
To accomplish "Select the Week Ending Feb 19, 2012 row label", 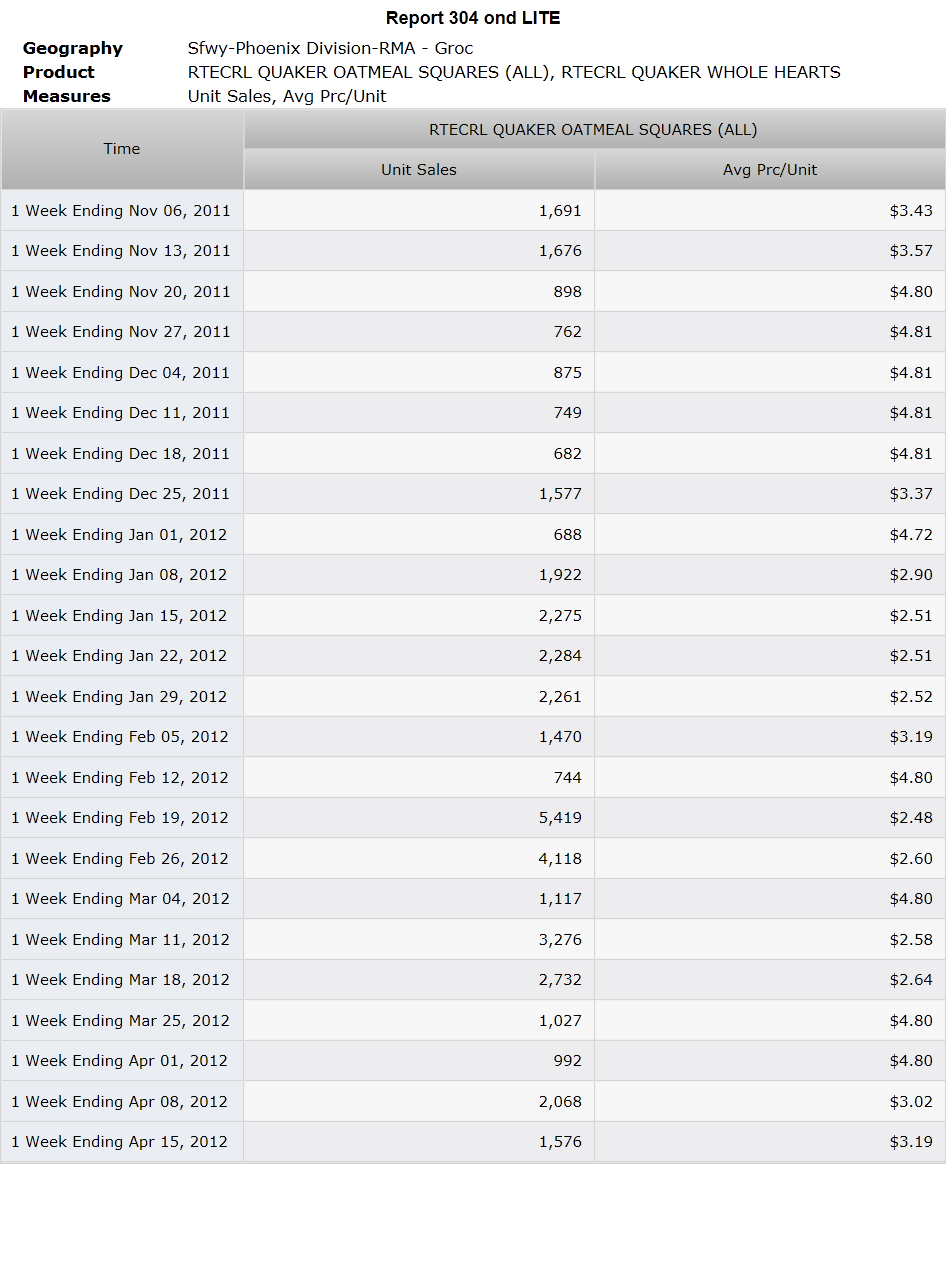I will coord(122,818).
